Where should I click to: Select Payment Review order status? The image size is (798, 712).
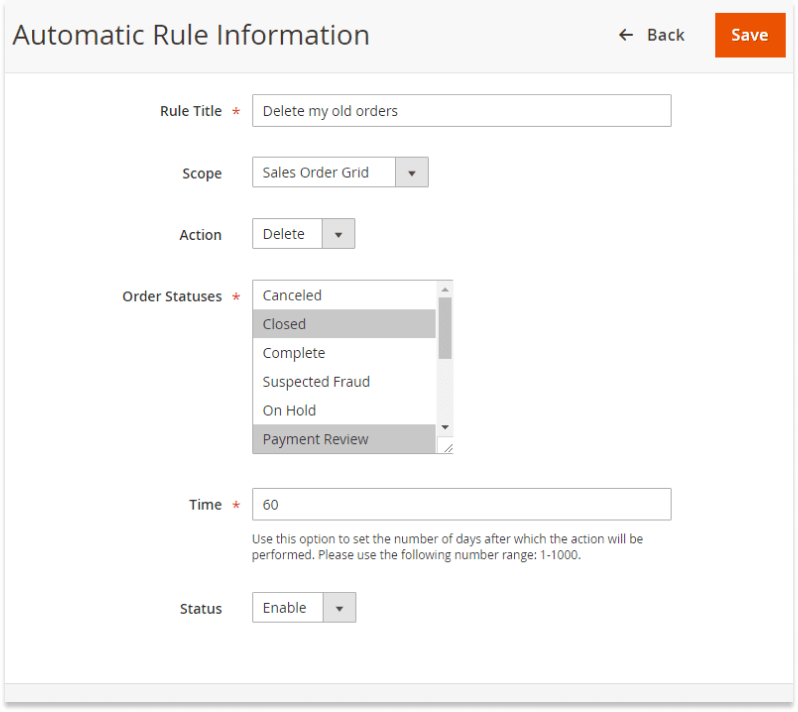[x=344, y=439]
